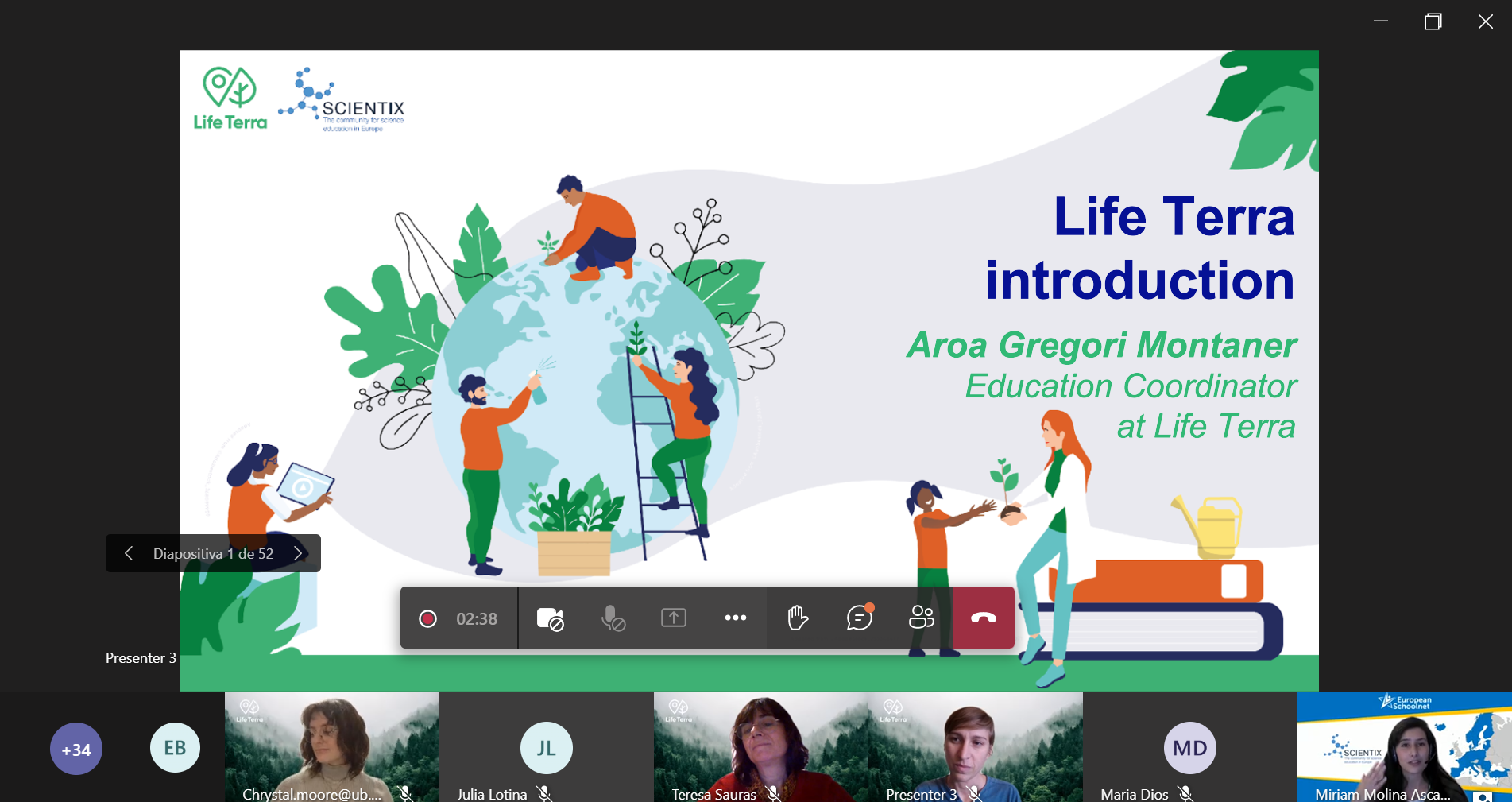Open more actions ellipsis menu
The height and width of the screenshot is (802, 1512).
[736, 618]
